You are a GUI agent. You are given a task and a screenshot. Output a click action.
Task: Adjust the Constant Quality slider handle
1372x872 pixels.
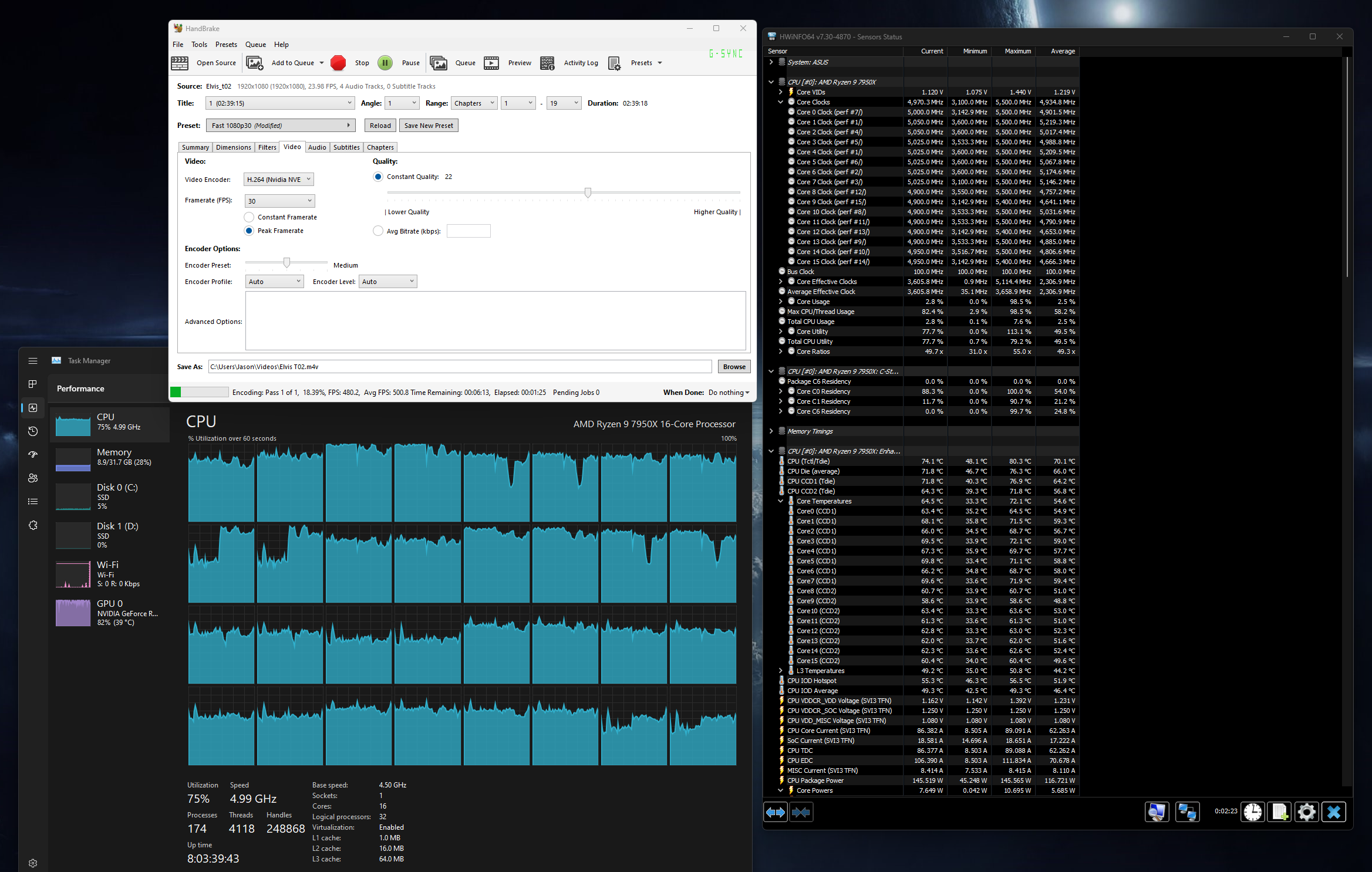pos(588,192)
